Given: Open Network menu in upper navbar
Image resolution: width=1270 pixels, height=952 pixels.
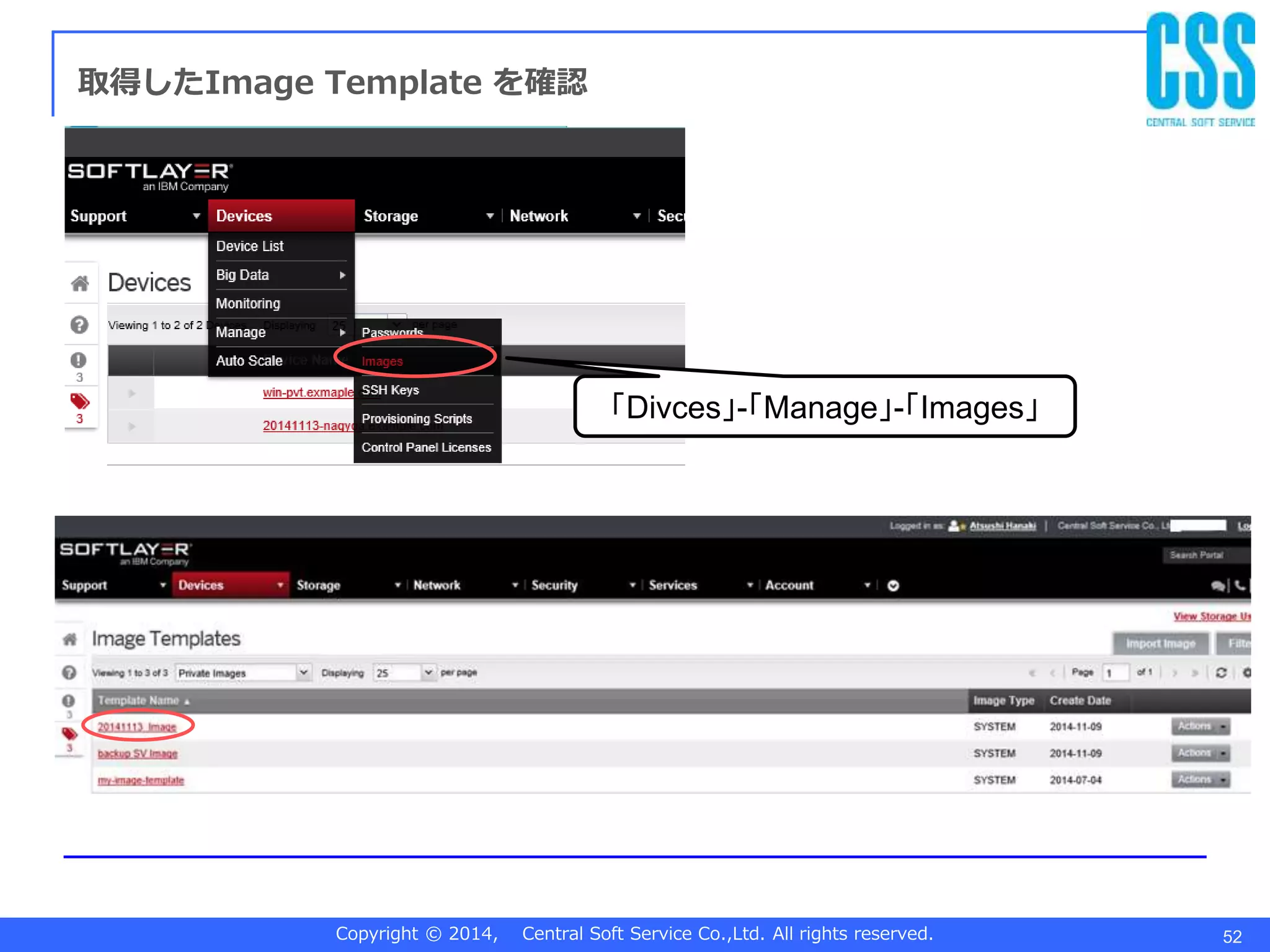Looking at the screenshot, I should click(x=575, y=216).
